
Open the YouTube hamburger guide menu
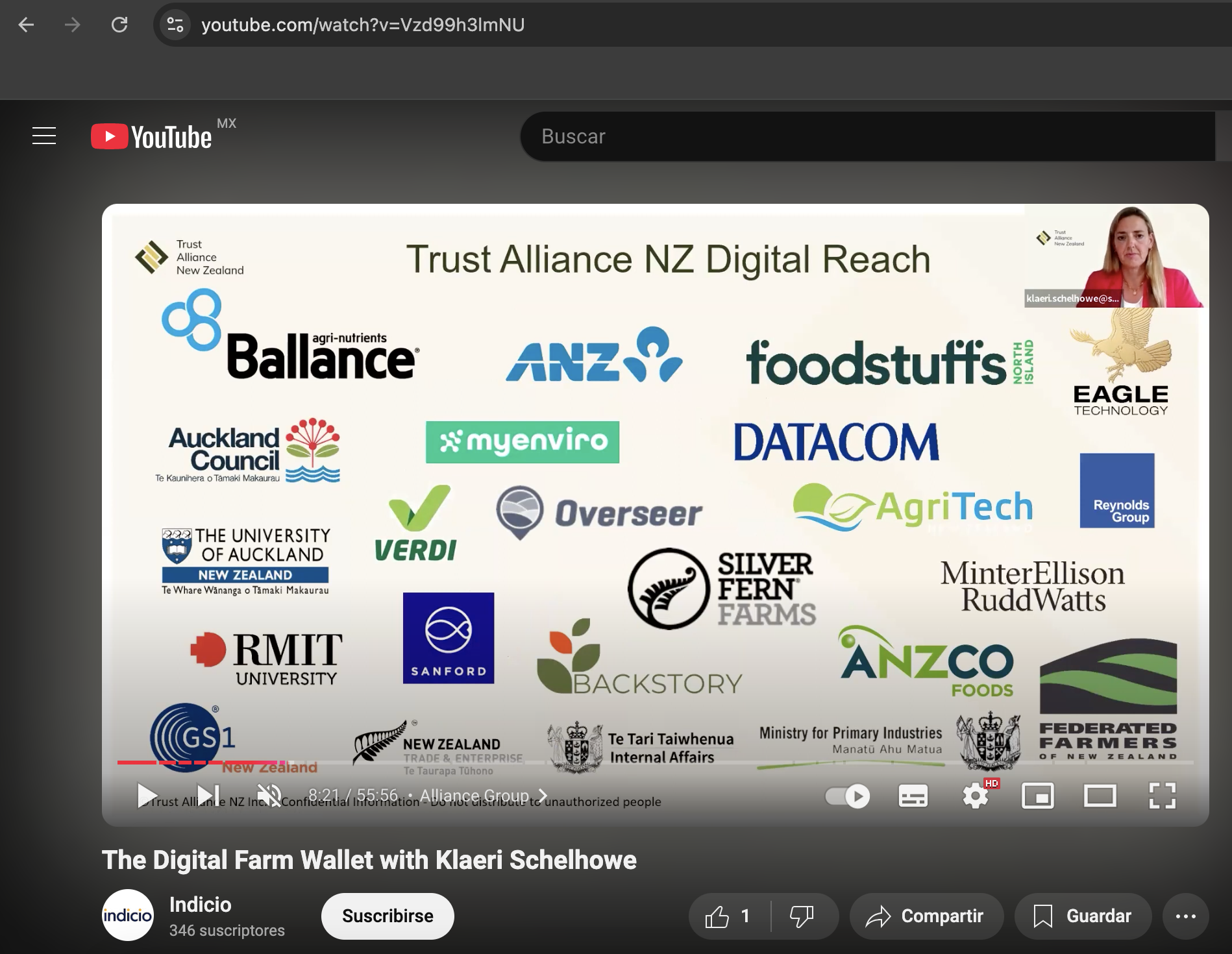pyautogui.click(x=44, y=136)
